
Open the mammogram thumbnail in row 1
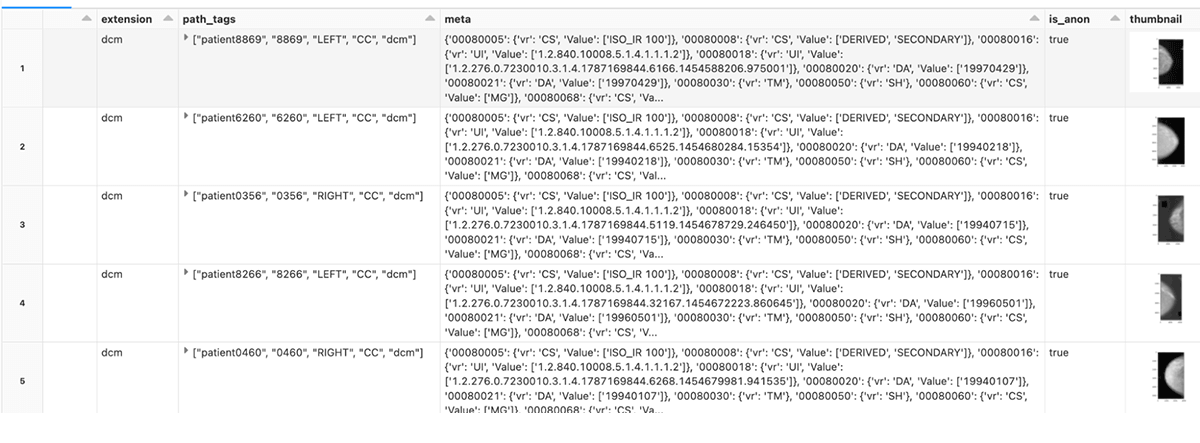pyautogui.click(x=1163, y=62)
